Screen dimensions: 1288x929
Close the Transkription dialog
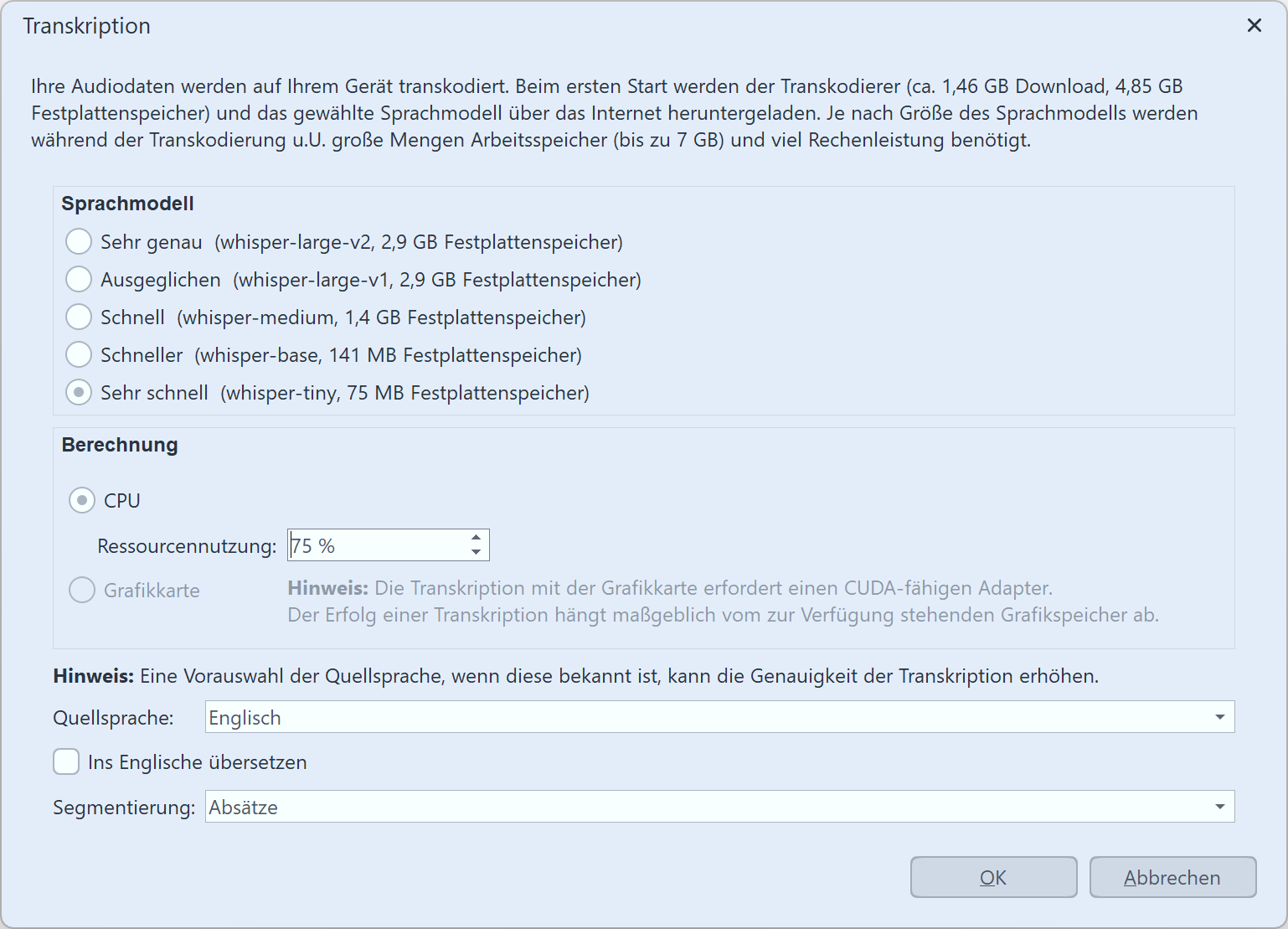coord(1254,25)
